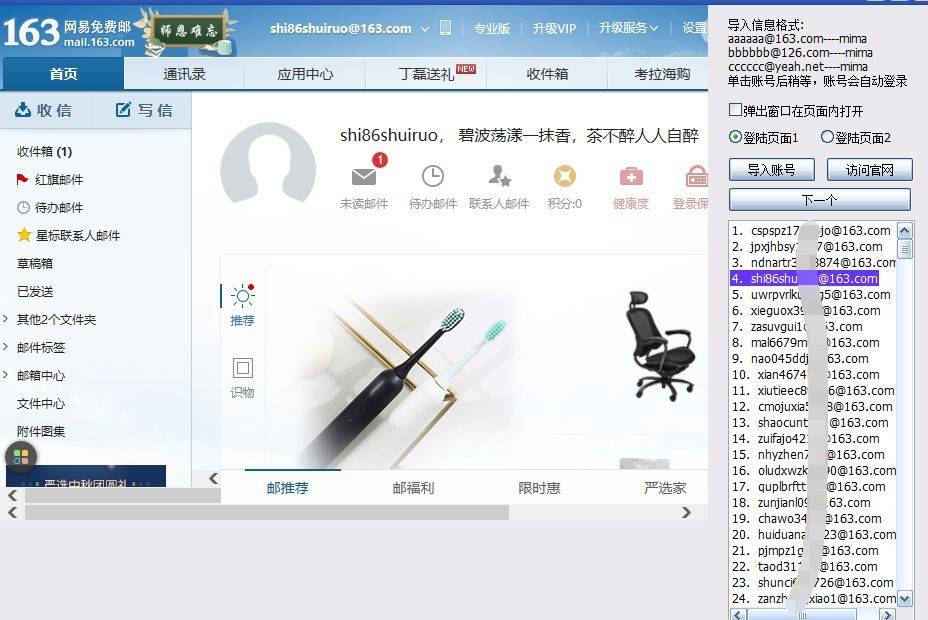Screen dimensions: 928x620
Task: Click the 访问官网 button
Action: point(869,170)
